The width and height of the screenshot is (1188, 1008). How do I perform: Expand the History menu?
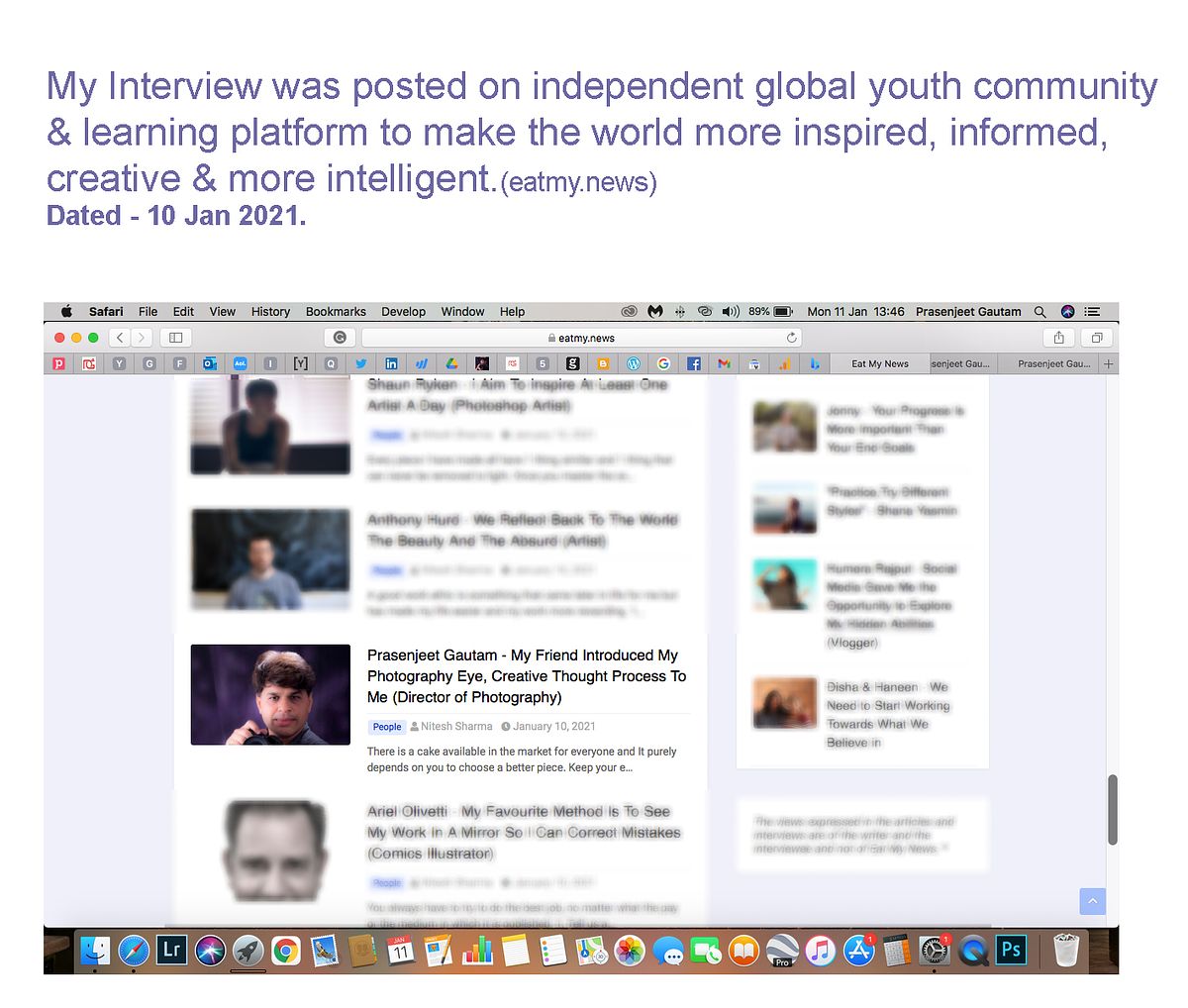pos(270,311)
